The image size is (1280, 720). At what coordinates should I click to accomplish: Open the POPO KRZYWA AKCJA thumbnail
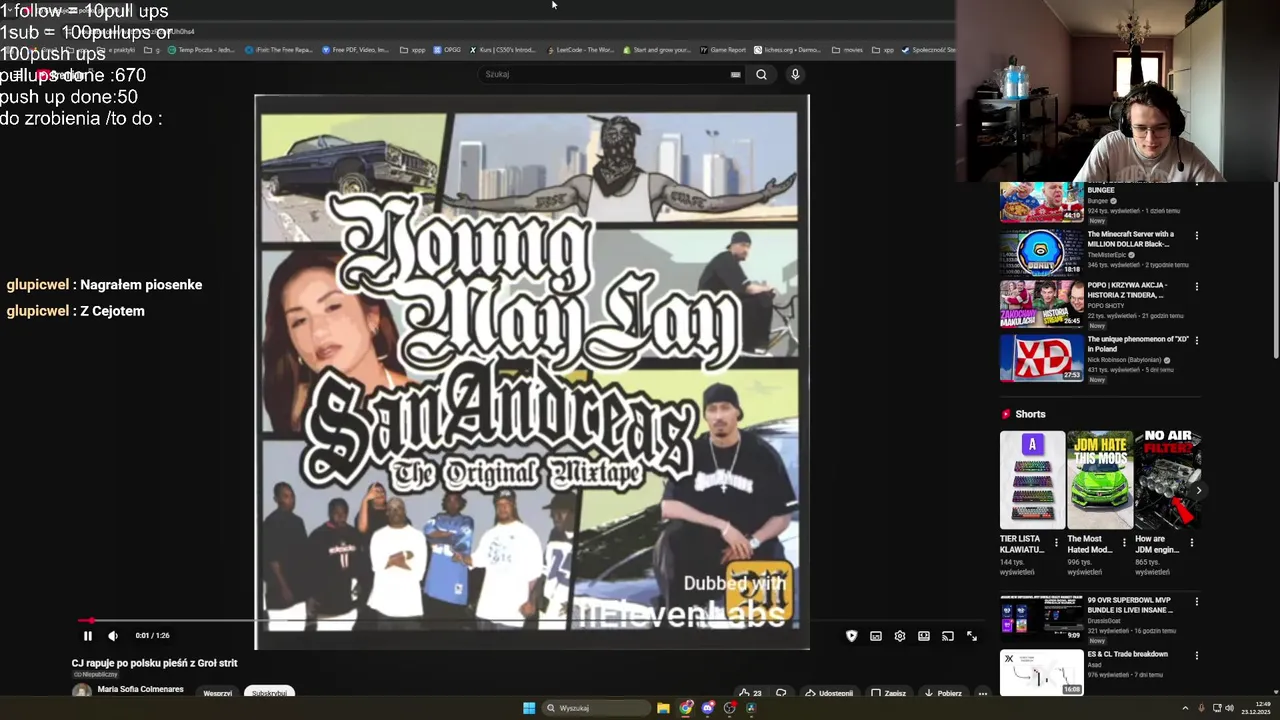[x=1041, y=304]
